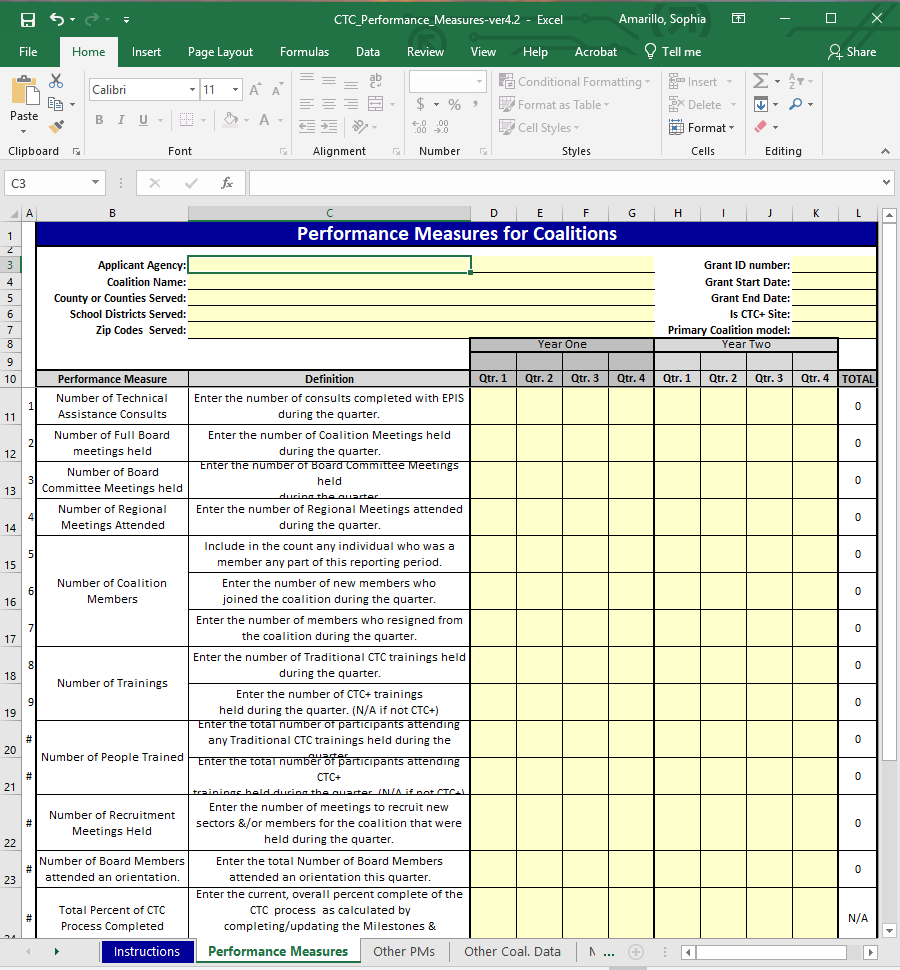Click the Find & Select magnifier icon
Viewport: 900px width, 970px height.
(x=795, y=104)
